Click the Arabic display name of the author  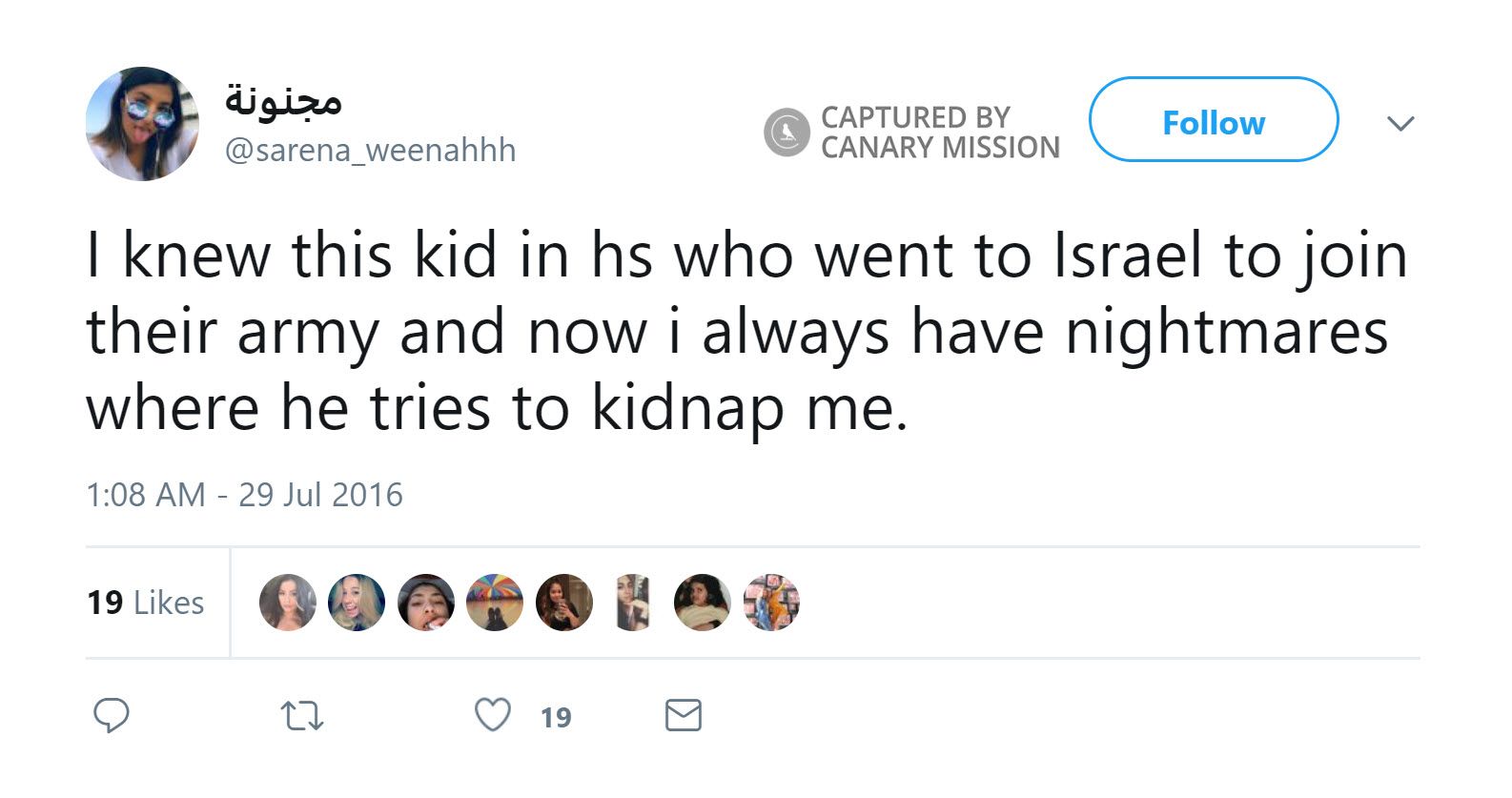point(283,101)
